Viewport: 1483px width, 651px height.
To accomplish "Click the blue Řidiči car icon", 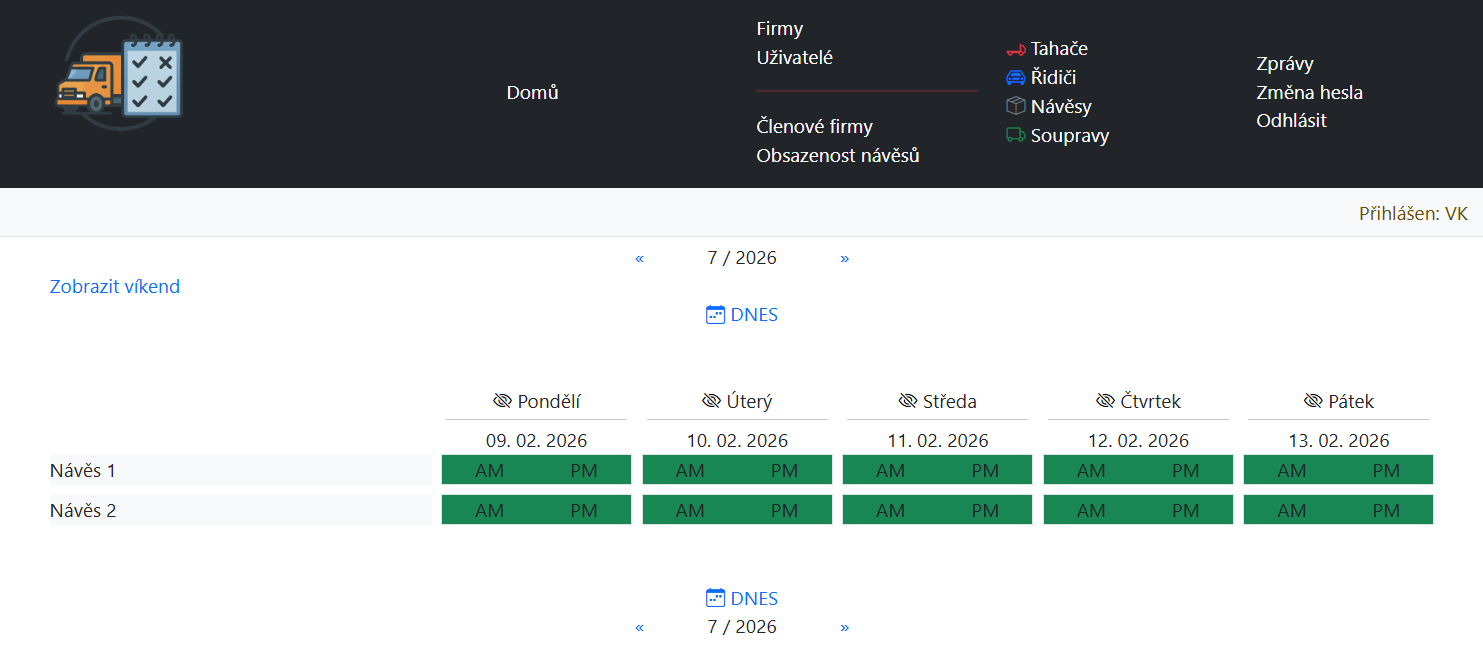I will click(x=1015, y=78).
